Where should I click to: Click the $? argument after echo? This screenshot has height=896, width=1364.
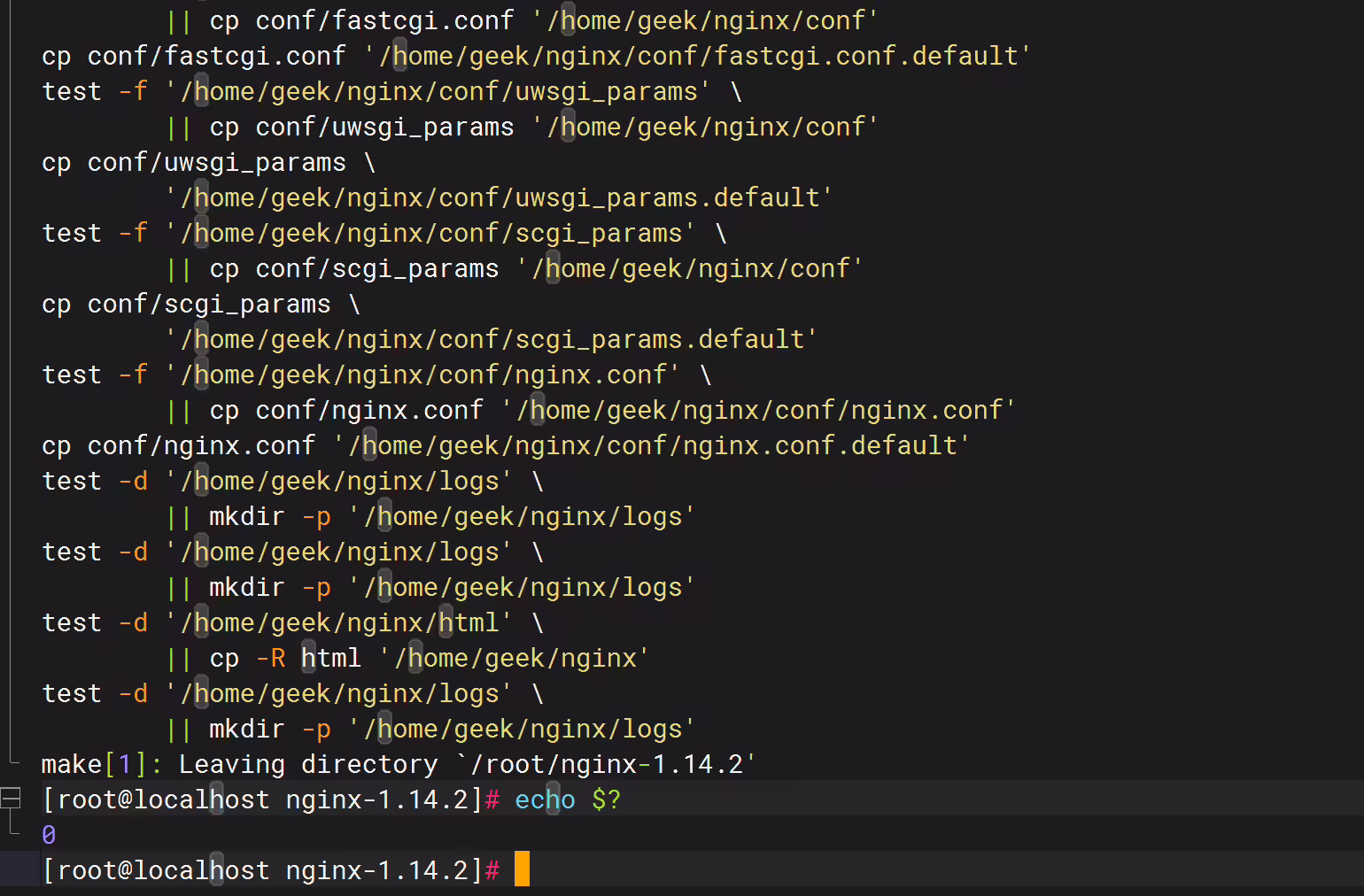click(x=606, y=799)
